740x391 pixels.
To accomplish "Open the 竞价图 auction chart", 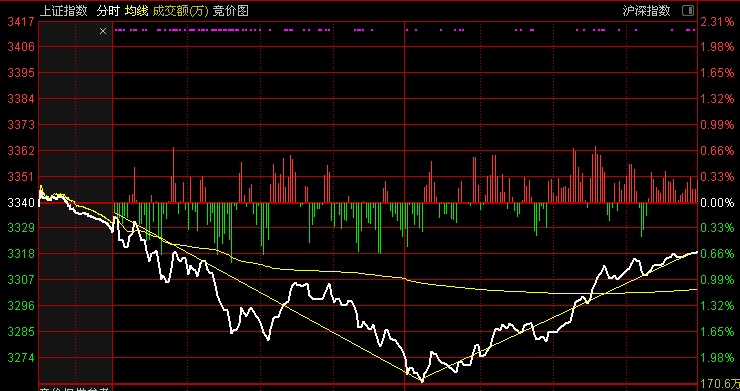I will pos(231,11).
